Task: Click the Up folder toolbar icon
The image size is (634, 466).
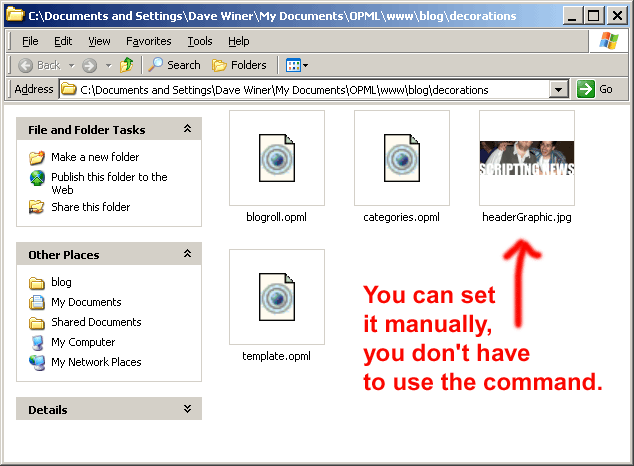Action: click(126, 65)
